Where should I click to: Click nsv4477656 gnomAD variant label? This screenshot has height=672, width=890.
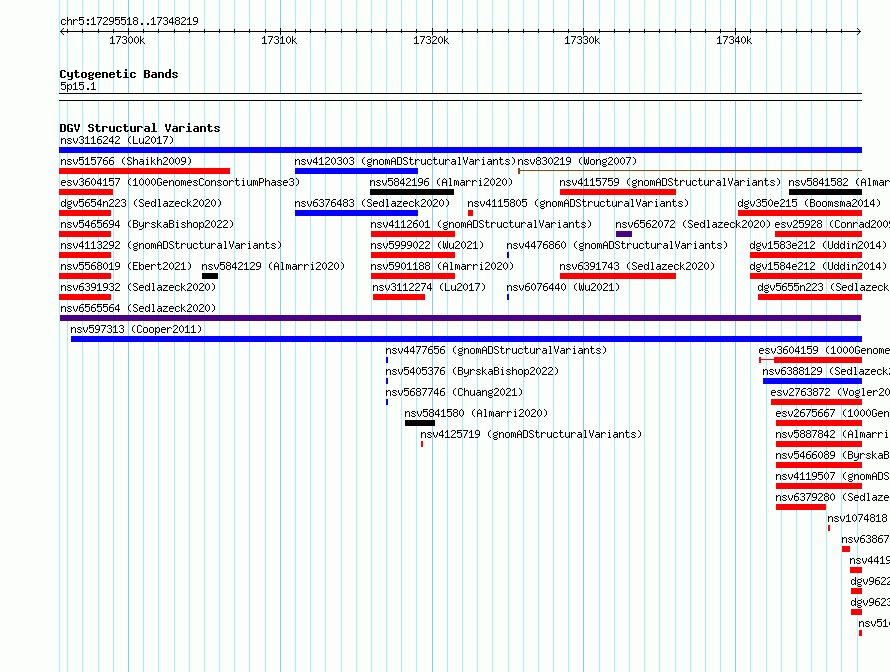(x=496, y=350)
